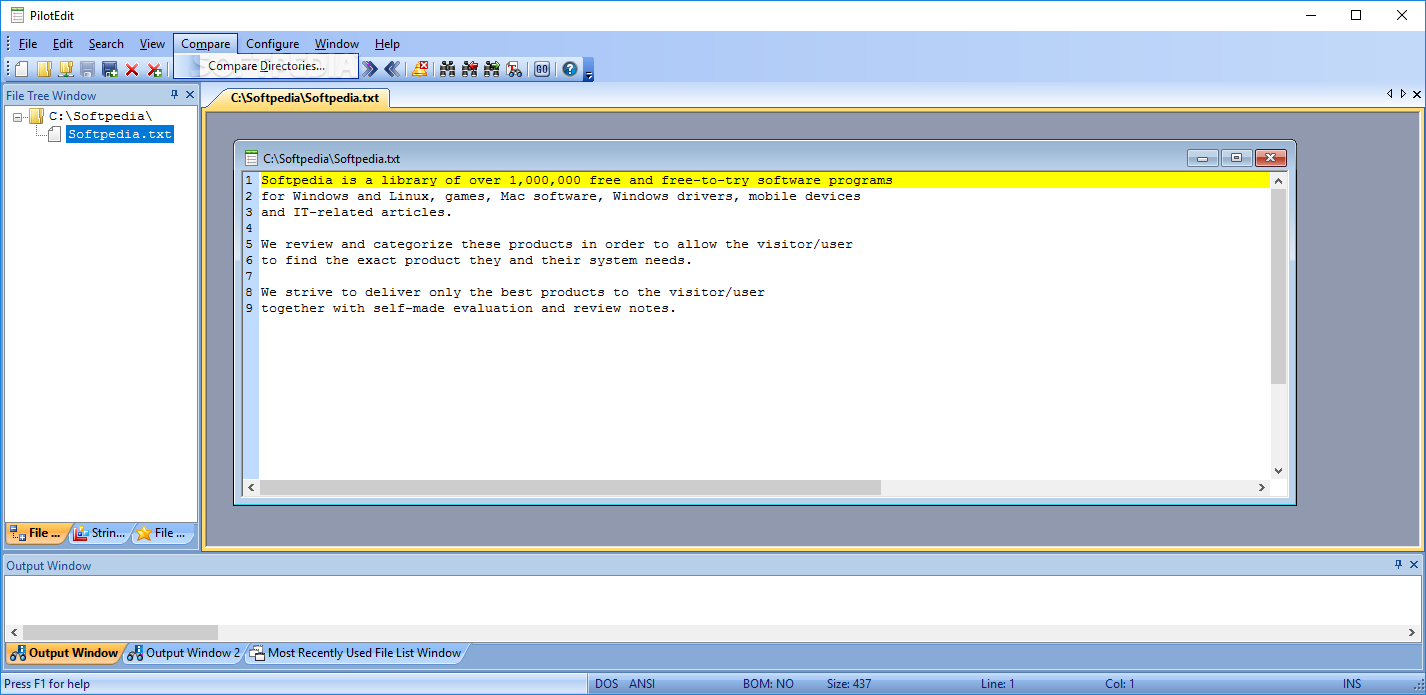Switch to the Output Window 2 tab
The width and height of the screenshot is (1426, 695).
coord(184,653)
